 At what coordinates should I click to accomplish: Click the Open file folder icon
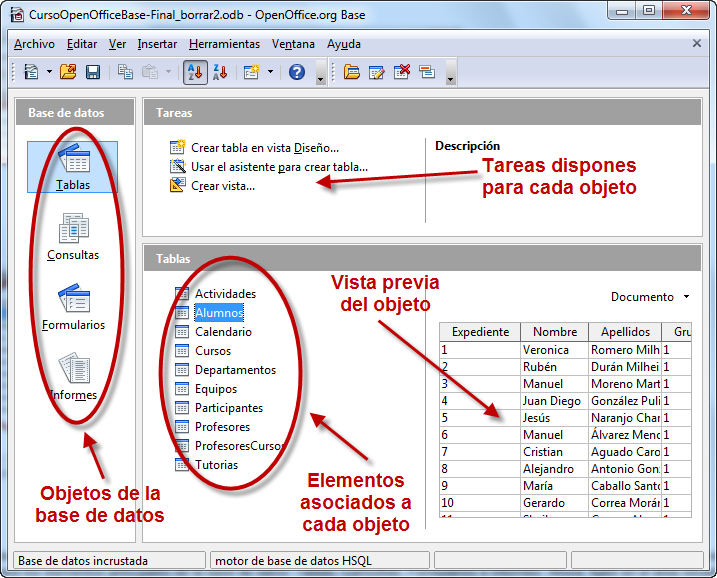68,72
